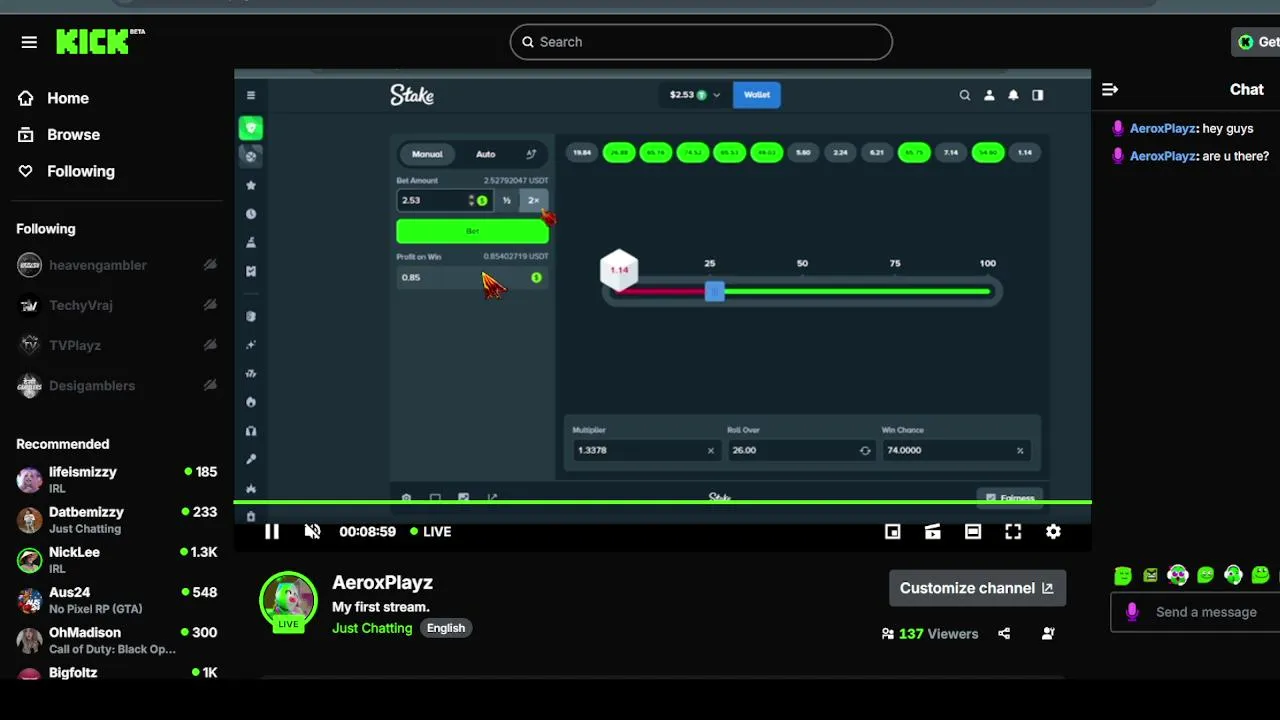Jump to LIVE in the player
The image size is (1280, 720).
(431, 532)
